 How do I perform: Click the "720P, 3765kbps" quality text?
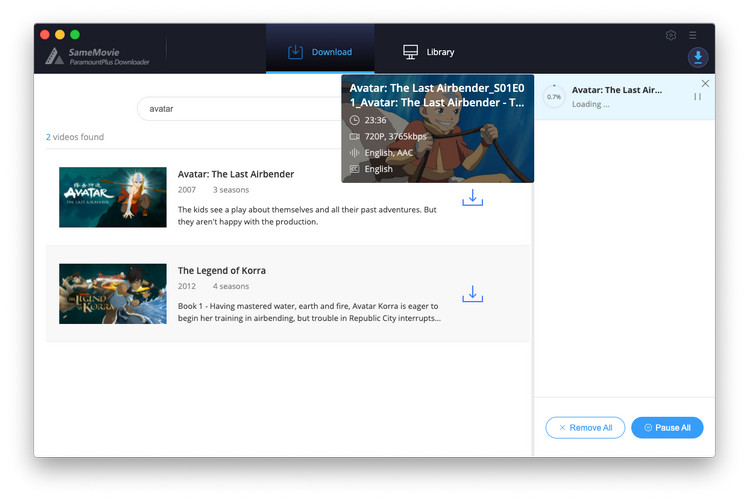[395, 137]
